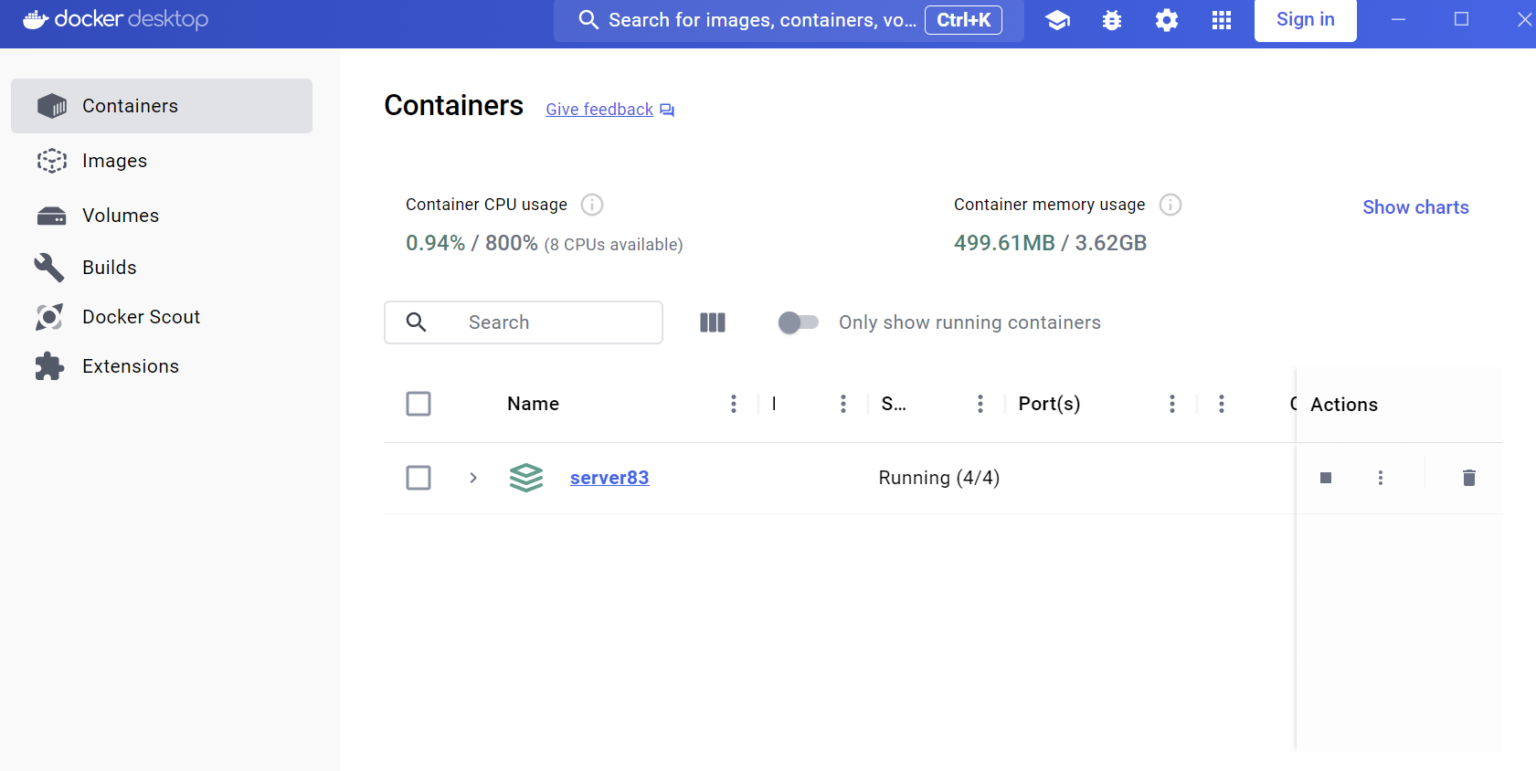Open the Builds section
This screenshot has height=771, width=1536.
coord(109,267)
